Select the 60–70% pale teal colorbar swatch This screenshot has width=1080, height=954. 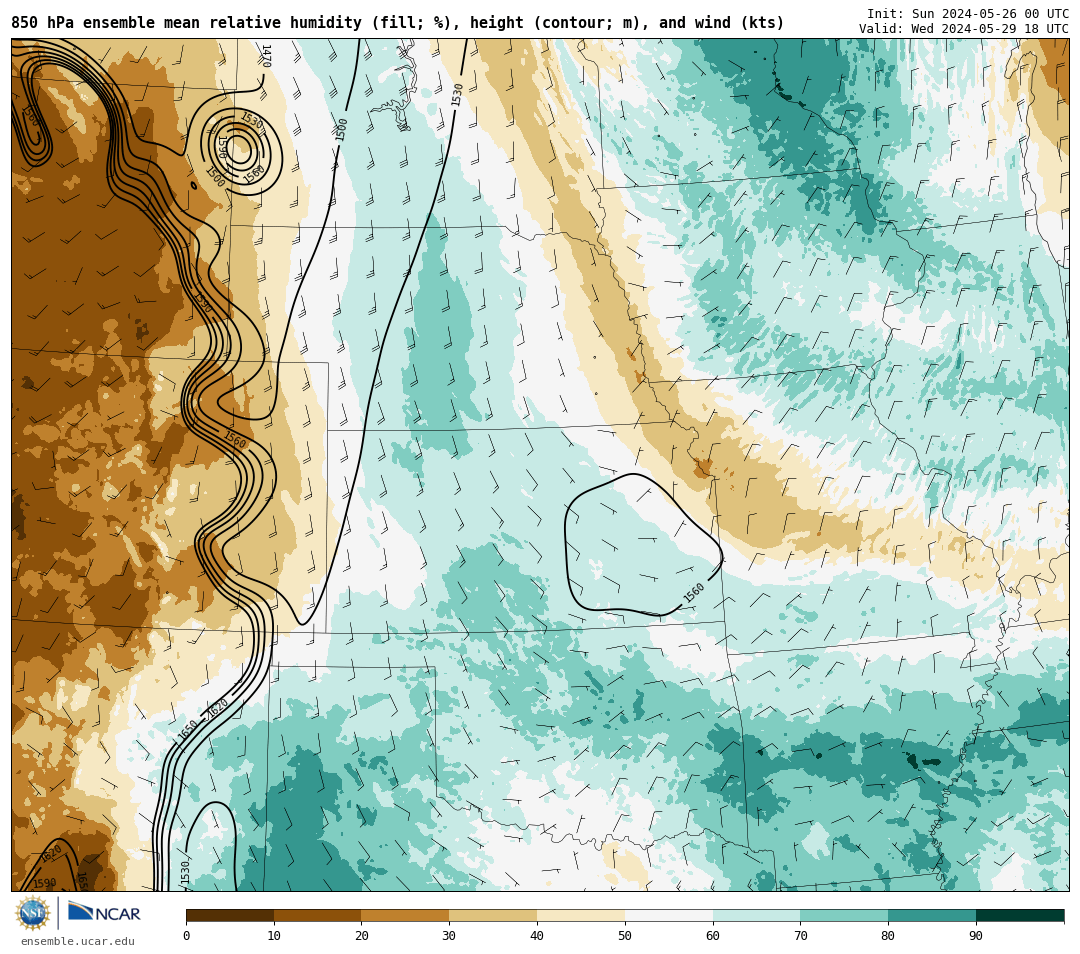tap(756, 915)
